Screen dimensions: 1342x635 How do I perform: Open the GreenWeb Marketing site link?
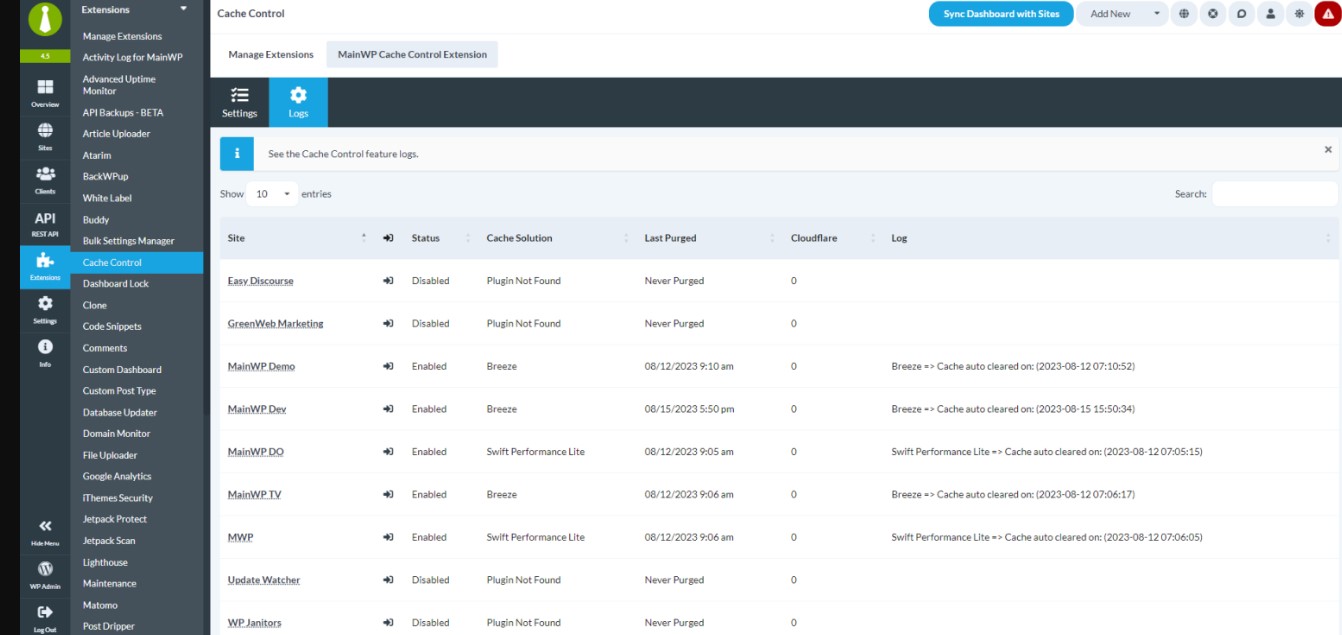click(x=276, y=323)
